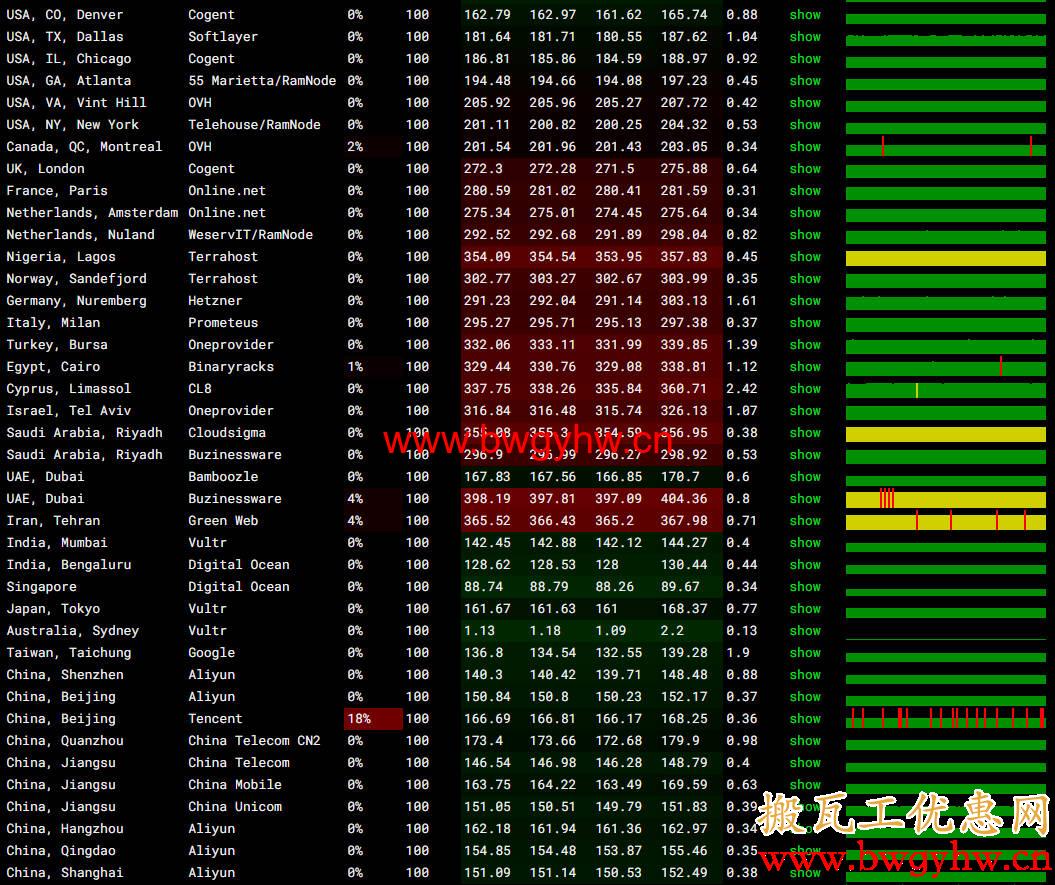Click 'show' link for USA, CO, Denver
This screenshot has height=885, width=1055.
(805, 14)
